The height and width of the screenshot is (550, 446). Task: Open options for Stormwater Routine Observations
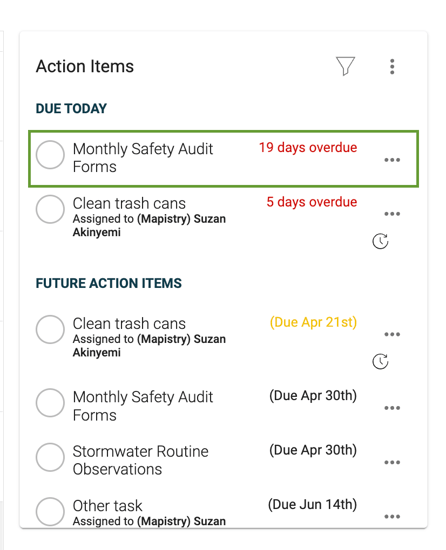(x=392, y=462)
